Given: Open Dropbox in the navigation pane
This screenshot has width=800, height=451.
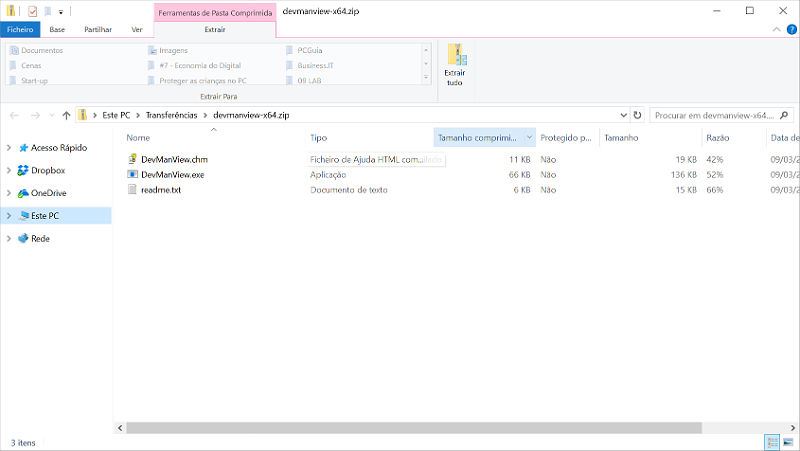Looking at the screenshot, I should pyautogui.click(x=48, y=170).
